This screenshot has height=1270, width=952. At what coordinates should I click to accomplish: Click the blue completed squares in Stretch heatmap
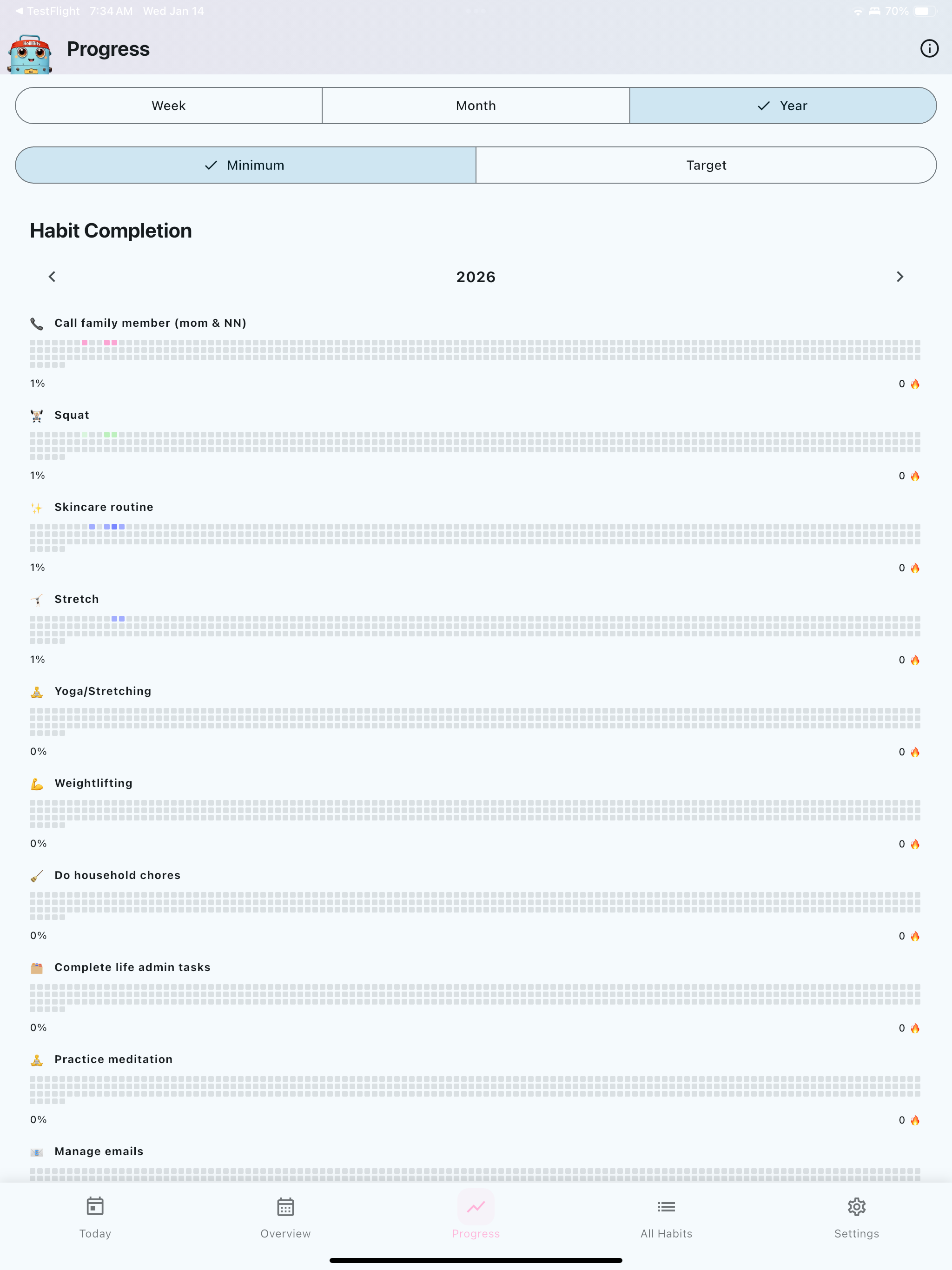coord(118,619)
